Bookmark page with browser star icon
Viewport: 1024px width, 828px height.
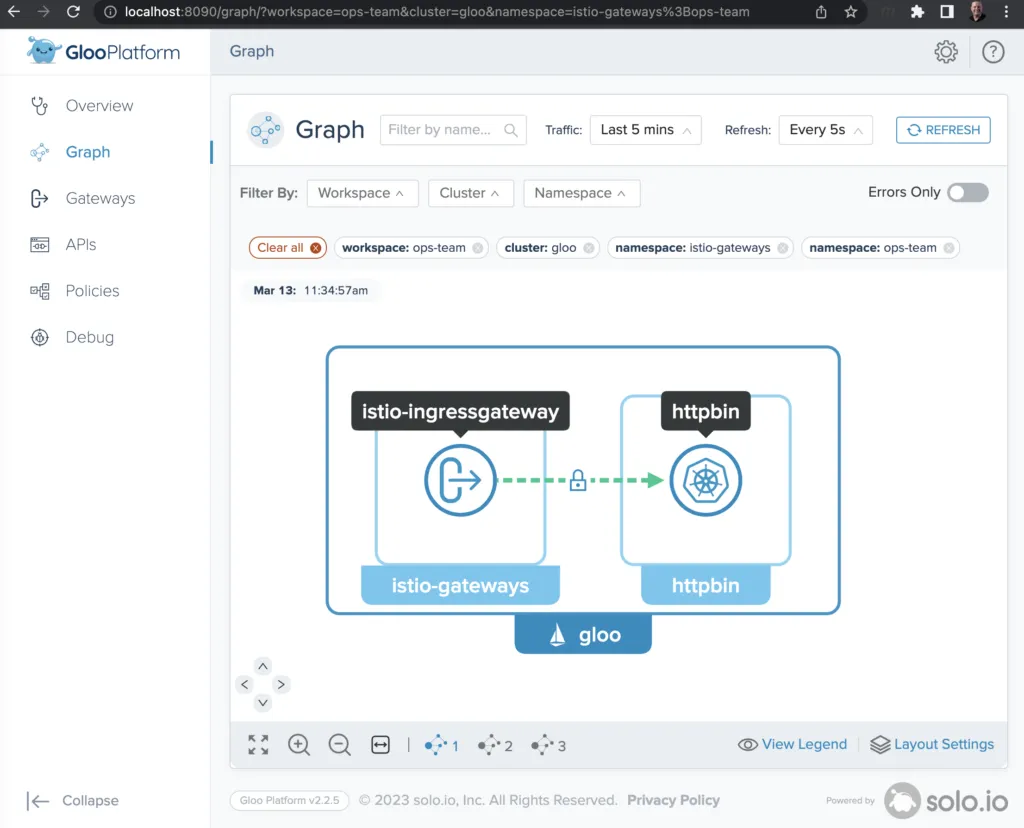[850, 12]
